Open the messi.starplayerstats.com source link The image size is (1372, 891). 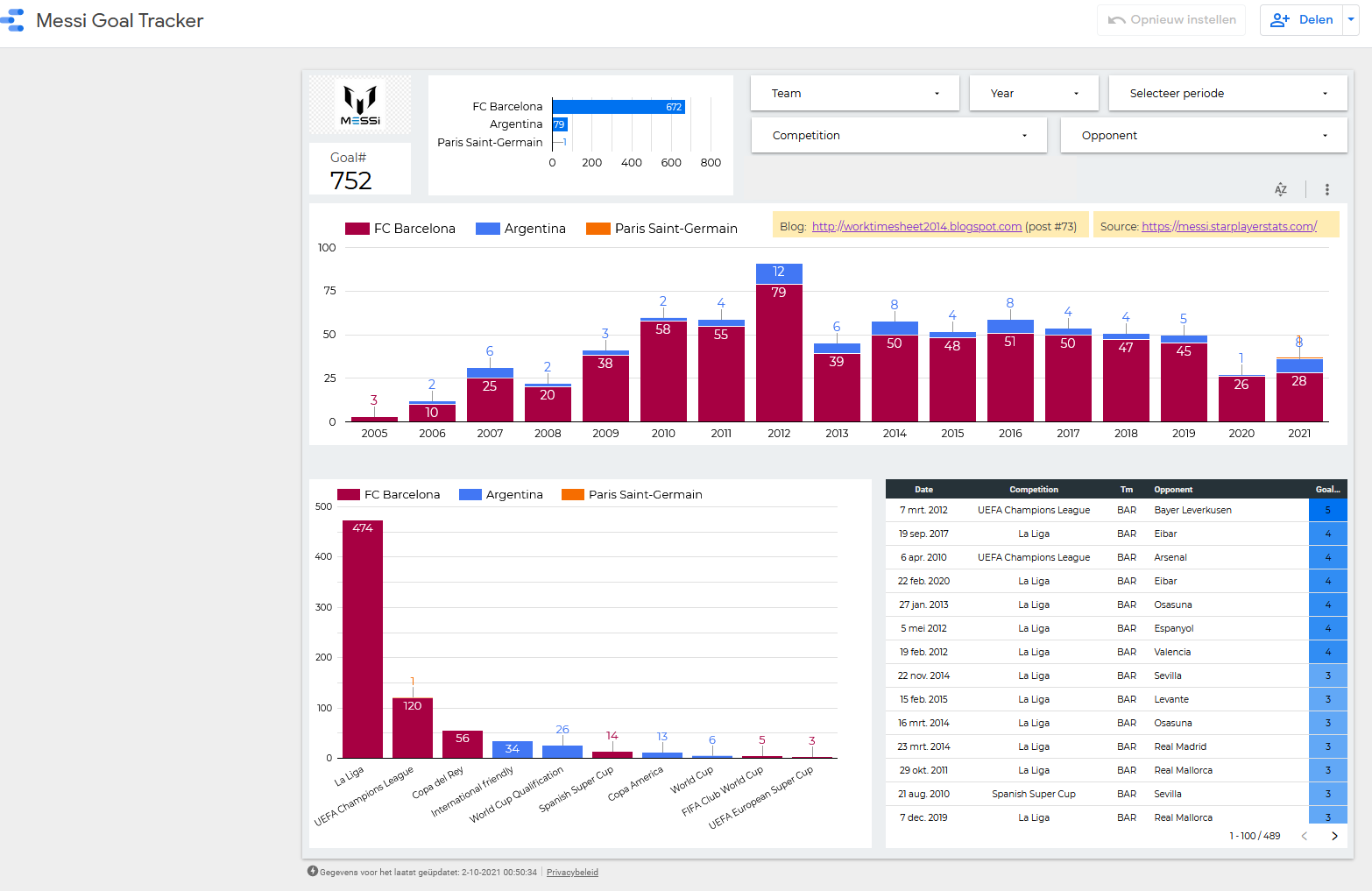(1227, 226)
